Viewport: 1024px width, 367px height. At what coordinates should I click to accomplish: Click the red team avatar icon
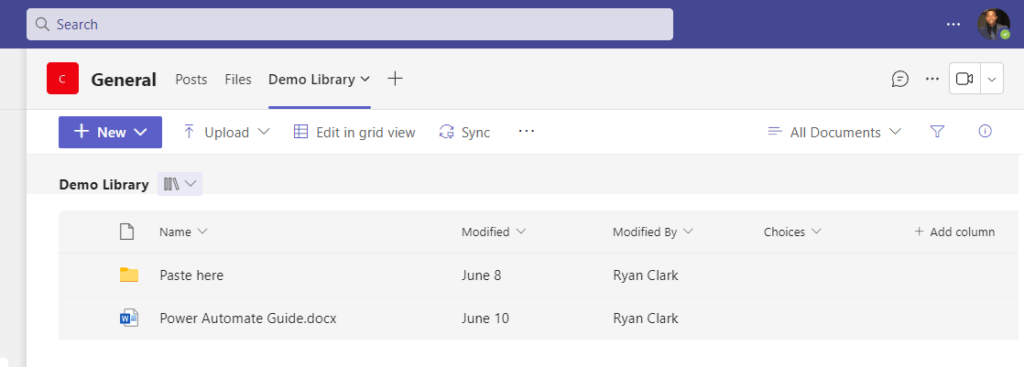(x=63, y=79)
